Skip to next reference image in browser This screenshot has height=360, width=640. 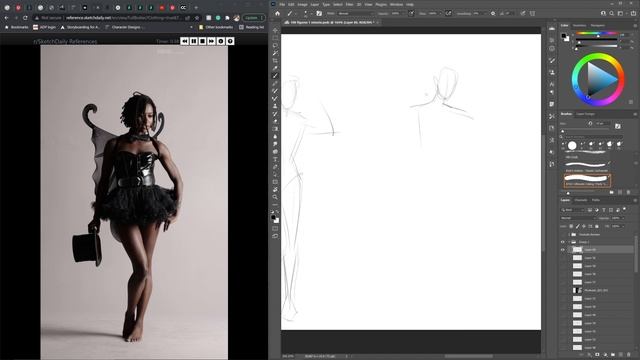coord(211,41)
